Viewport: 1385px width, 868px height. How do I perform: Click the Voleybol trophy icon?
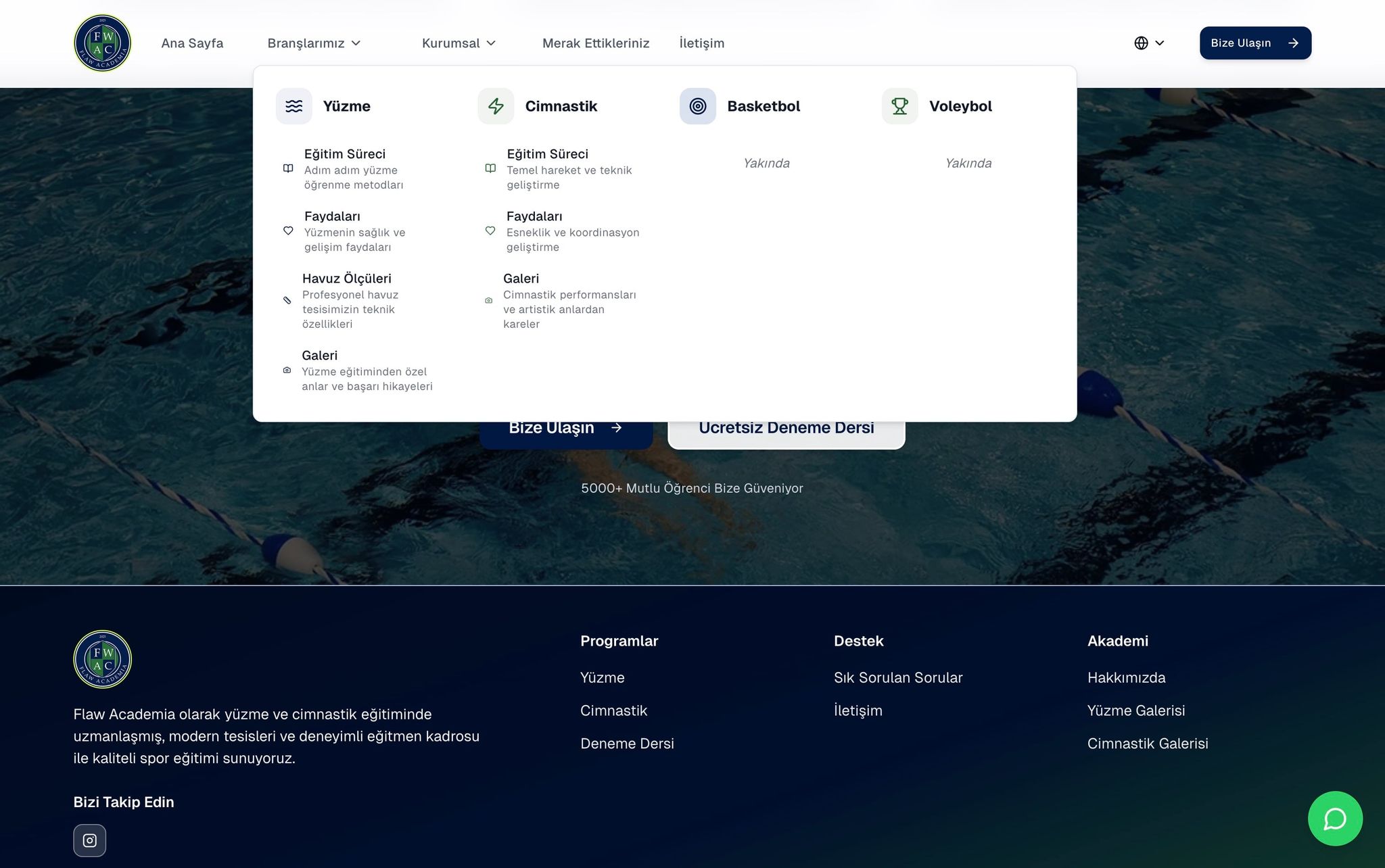pyautogui.click(x=899, y=106)
